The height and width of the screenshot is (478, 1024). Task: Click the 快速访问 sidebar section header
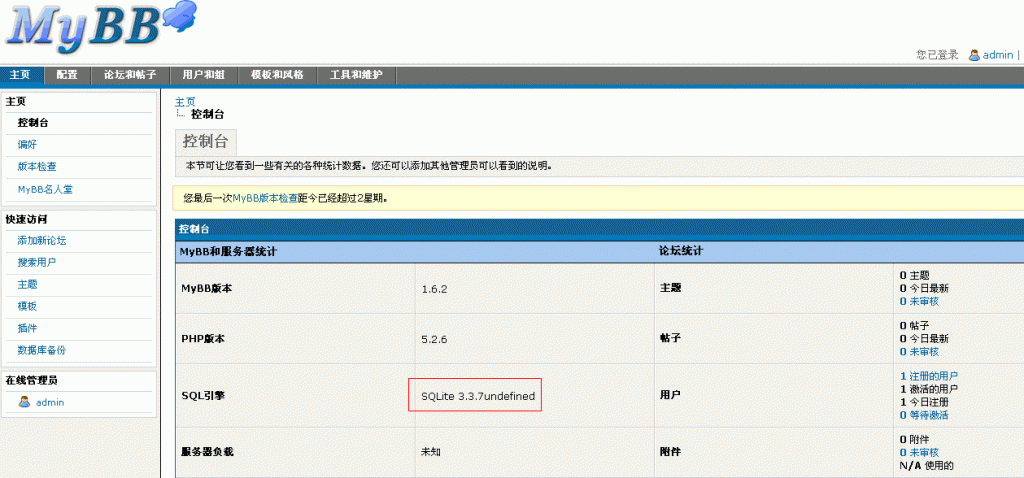pos(26,219)
